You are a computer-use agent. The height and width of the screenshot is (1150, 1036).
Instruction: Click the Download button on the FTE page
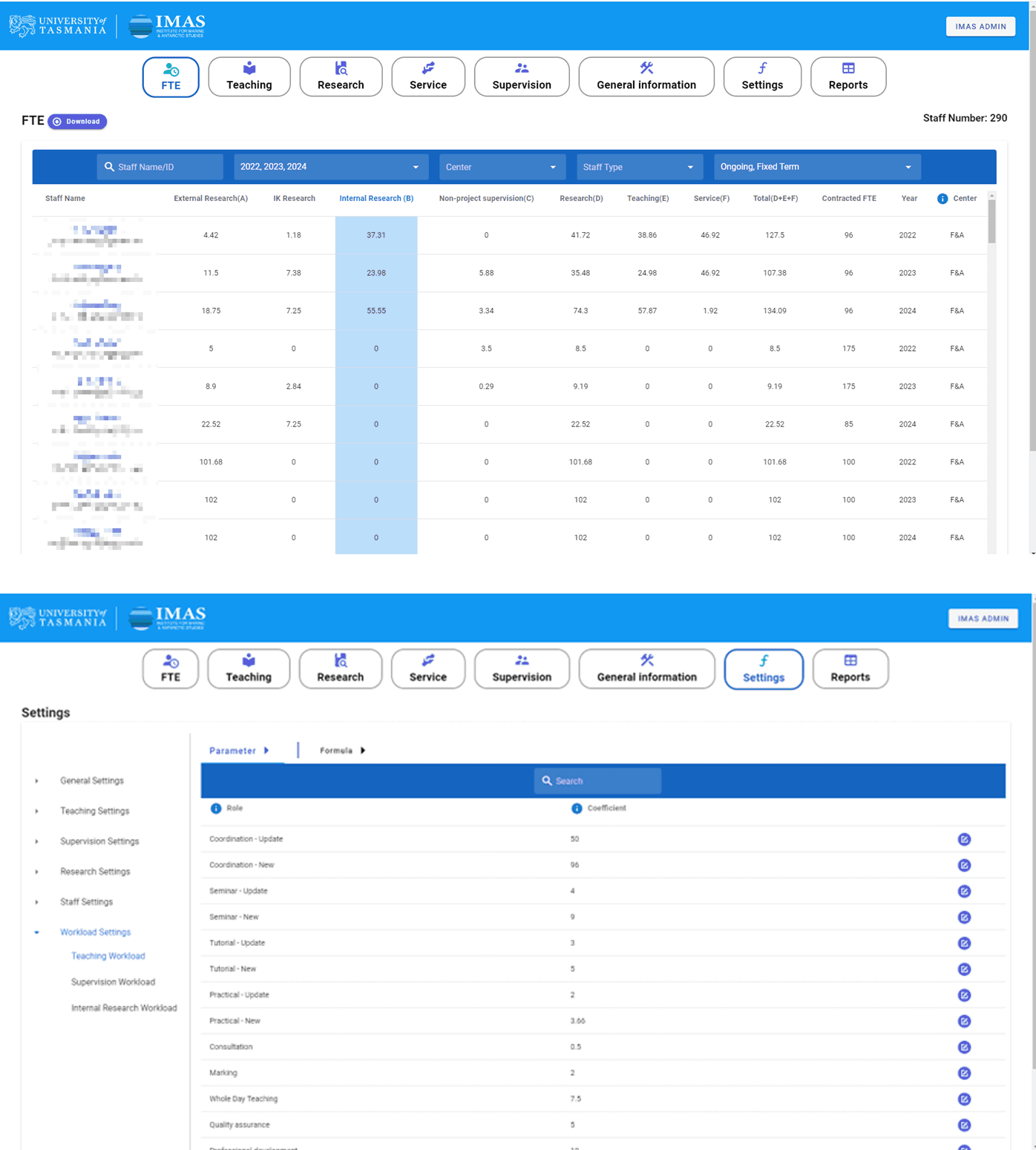pos(77,121)
